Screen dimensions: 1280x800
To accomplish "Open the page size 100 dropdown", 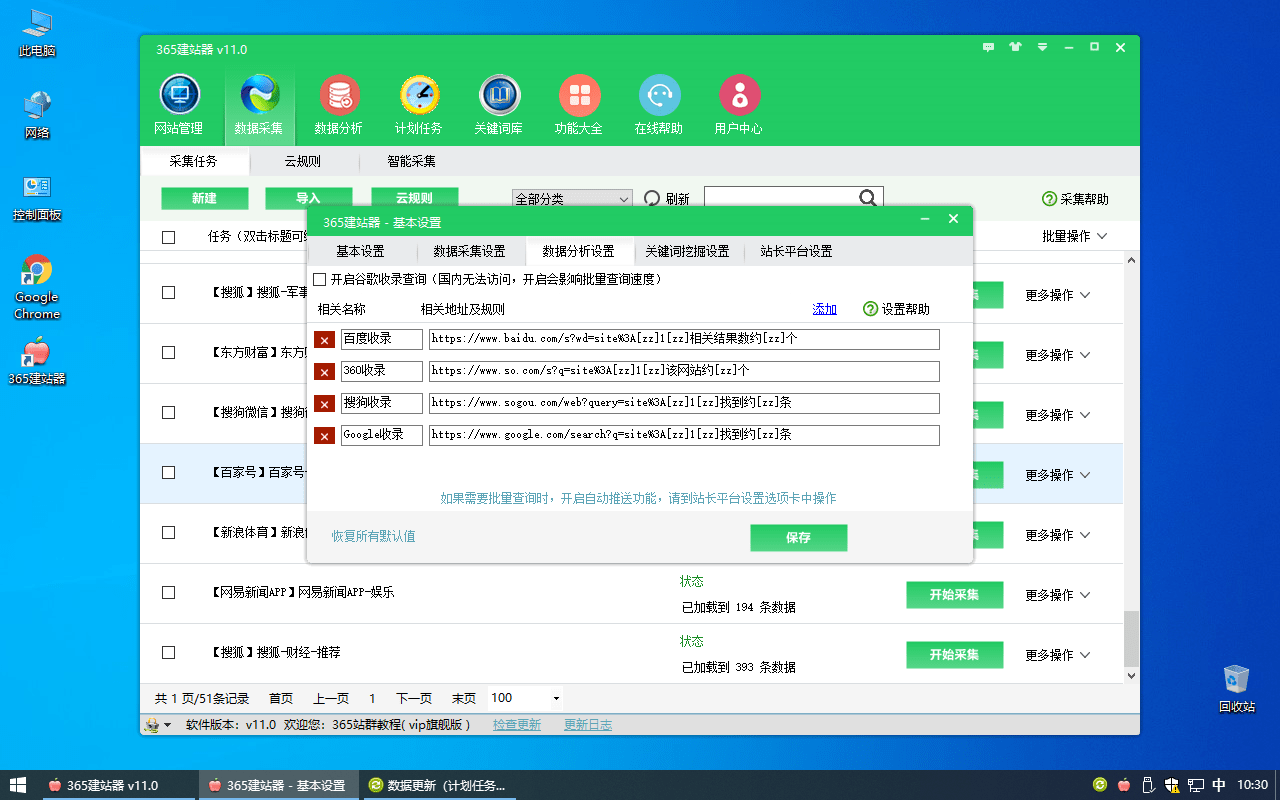I will 525,698.
